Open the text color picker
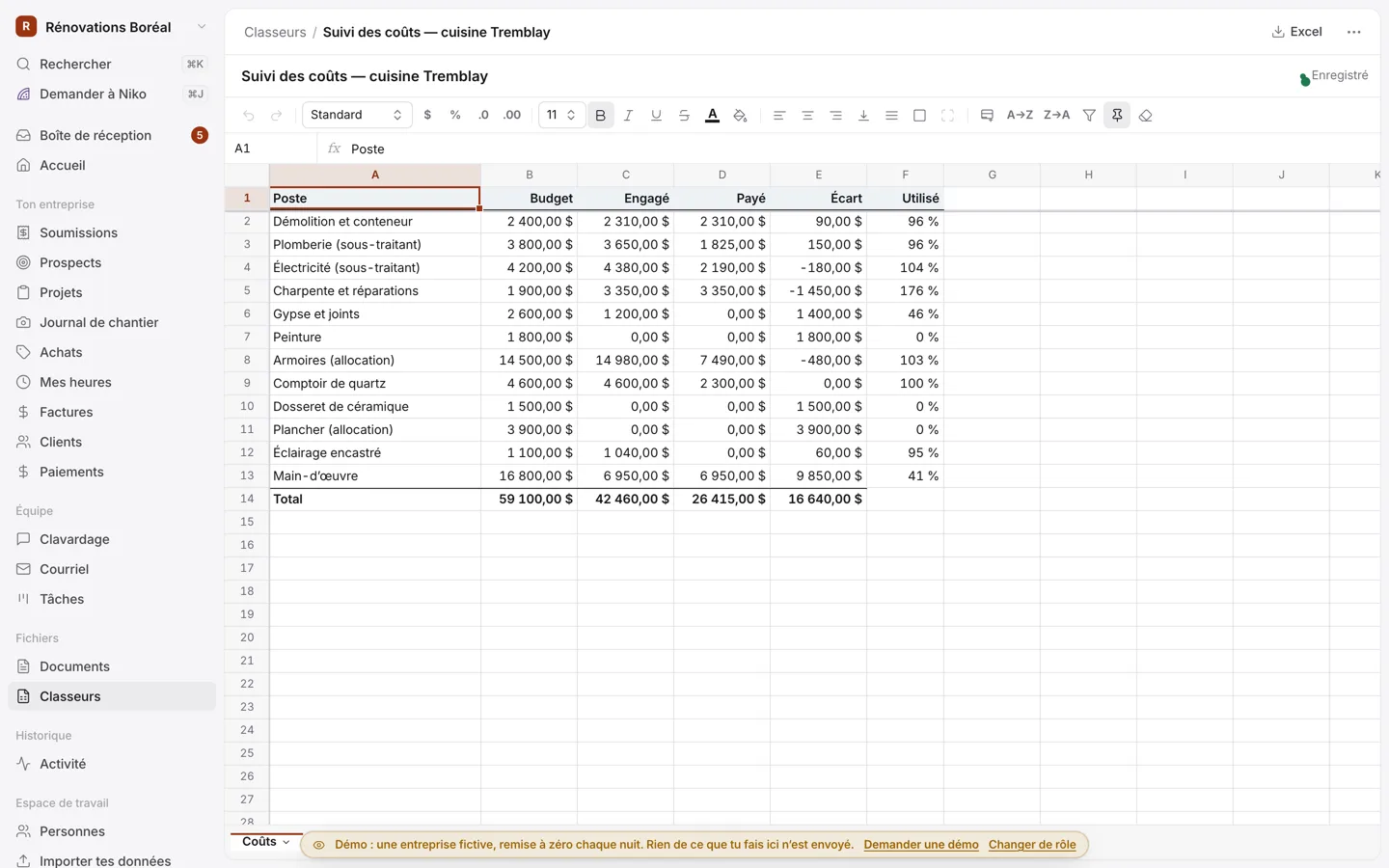 click(x=712, y=116)
